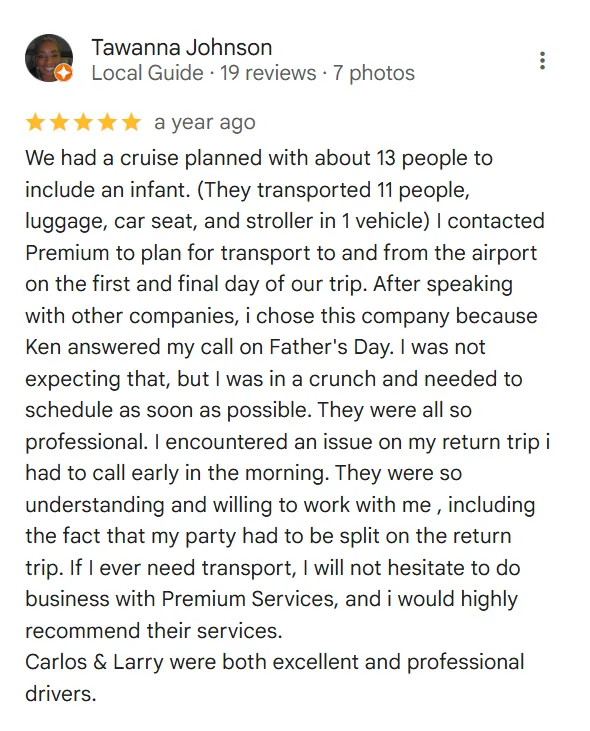Click the 'recommend their services.' line
Image resolution: width=590 pixels, height=731 pixels.
[x=154, y=631]
